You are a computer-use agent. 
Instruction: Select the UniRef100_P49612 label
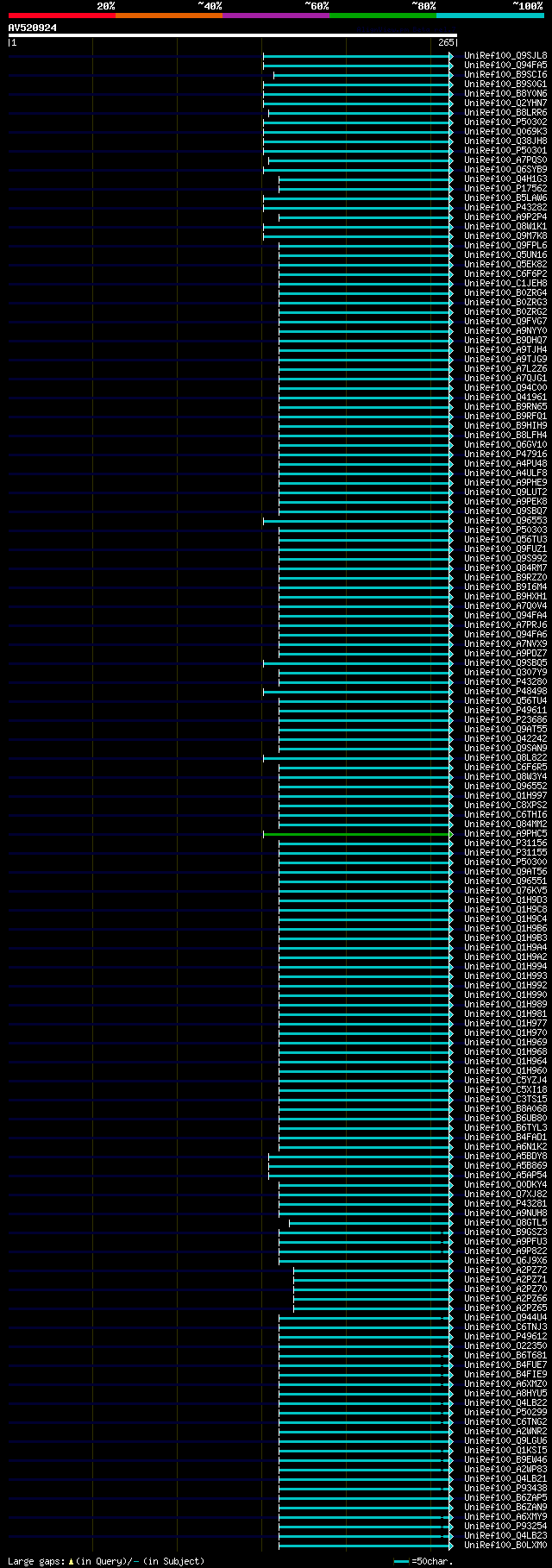[505, 1337]
